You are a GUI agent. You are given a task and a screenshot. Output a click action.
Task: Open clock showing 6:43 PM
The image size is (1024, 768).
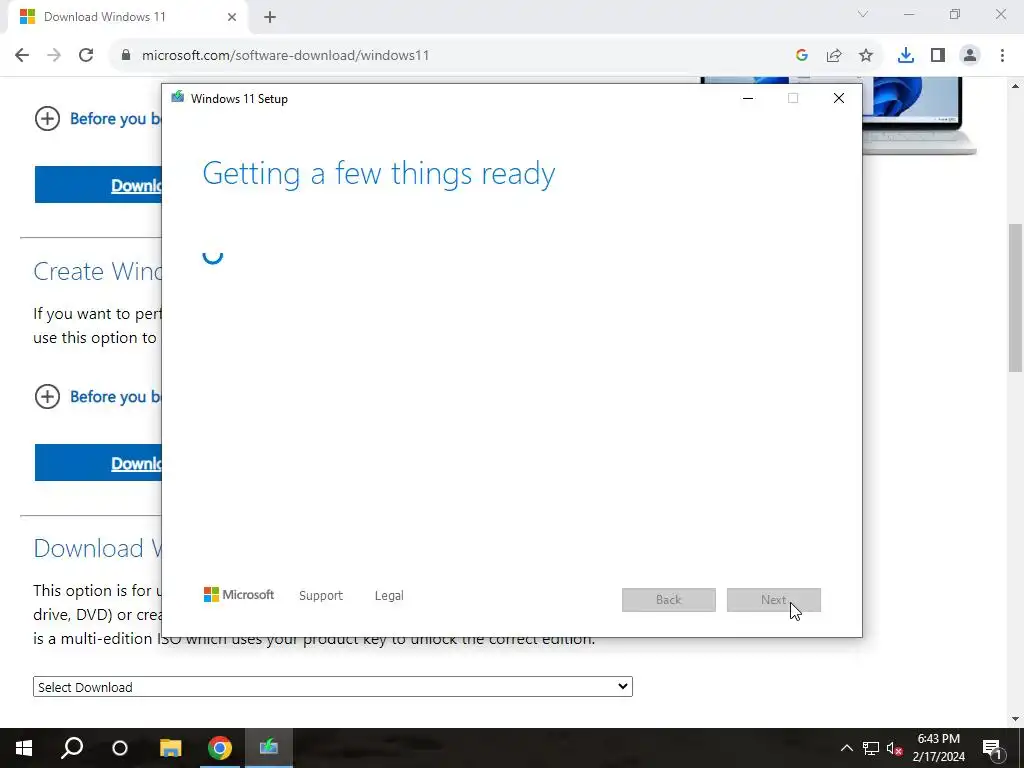[x=938, y=748]
